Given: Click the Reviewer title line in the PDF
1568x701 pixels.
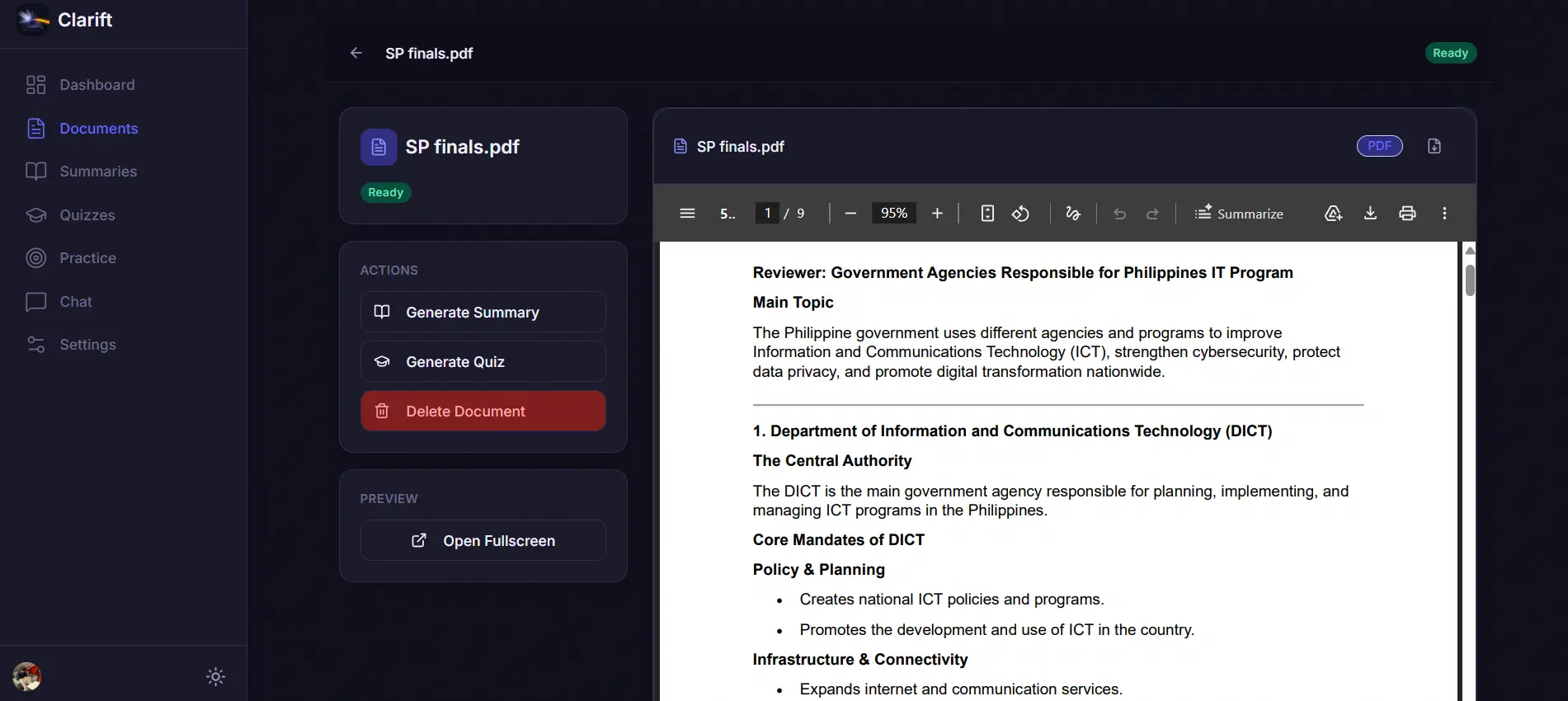Looking at the screenshot, I should point(1023,273).
